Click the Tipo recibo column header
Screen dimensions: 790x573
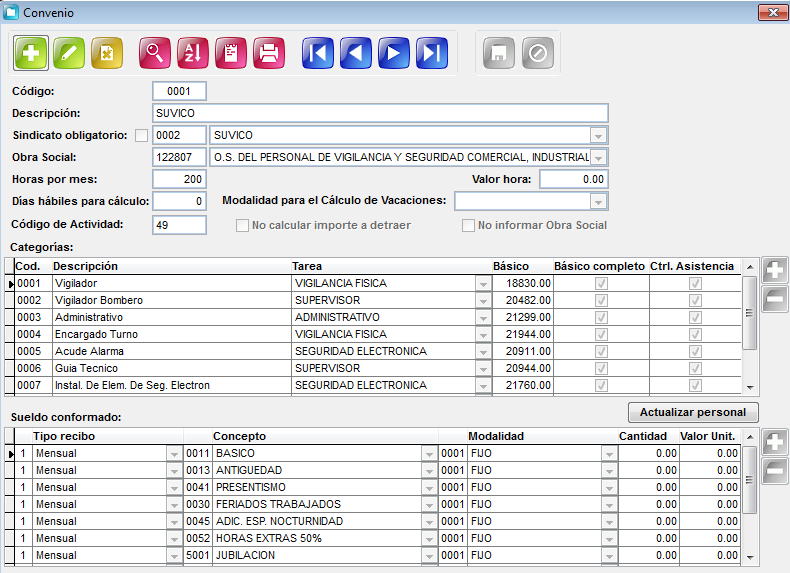(x=64, y=436)
